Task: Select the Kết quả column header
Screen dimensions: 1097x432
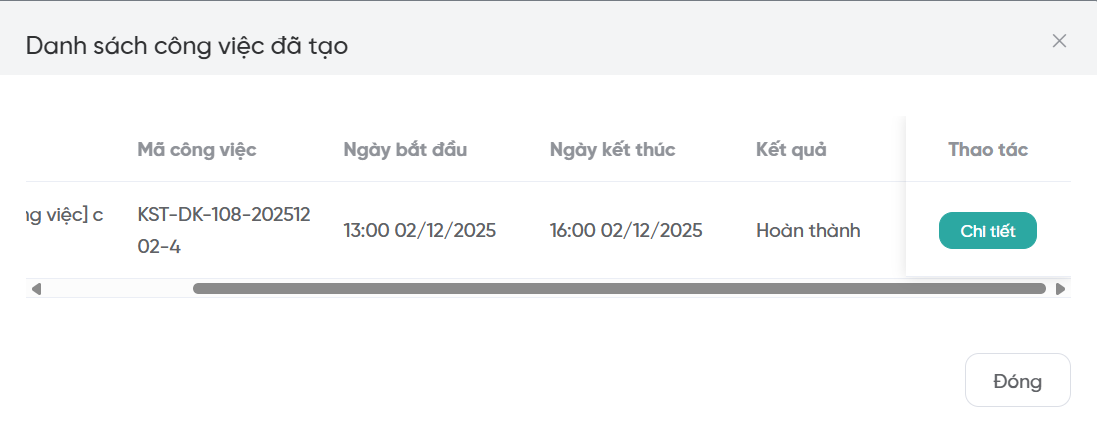Action: 791,150
